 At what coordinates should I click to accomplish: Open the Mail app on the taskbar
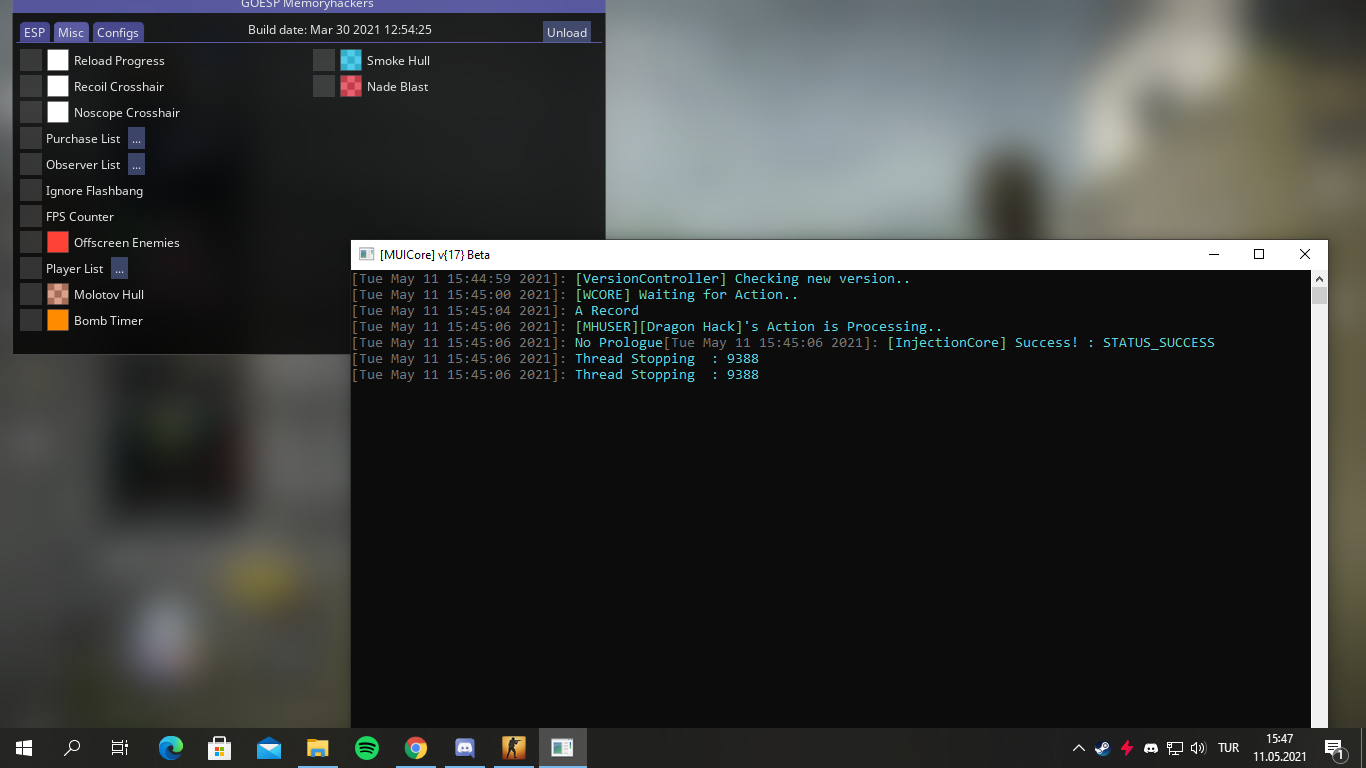coord(269,748)
